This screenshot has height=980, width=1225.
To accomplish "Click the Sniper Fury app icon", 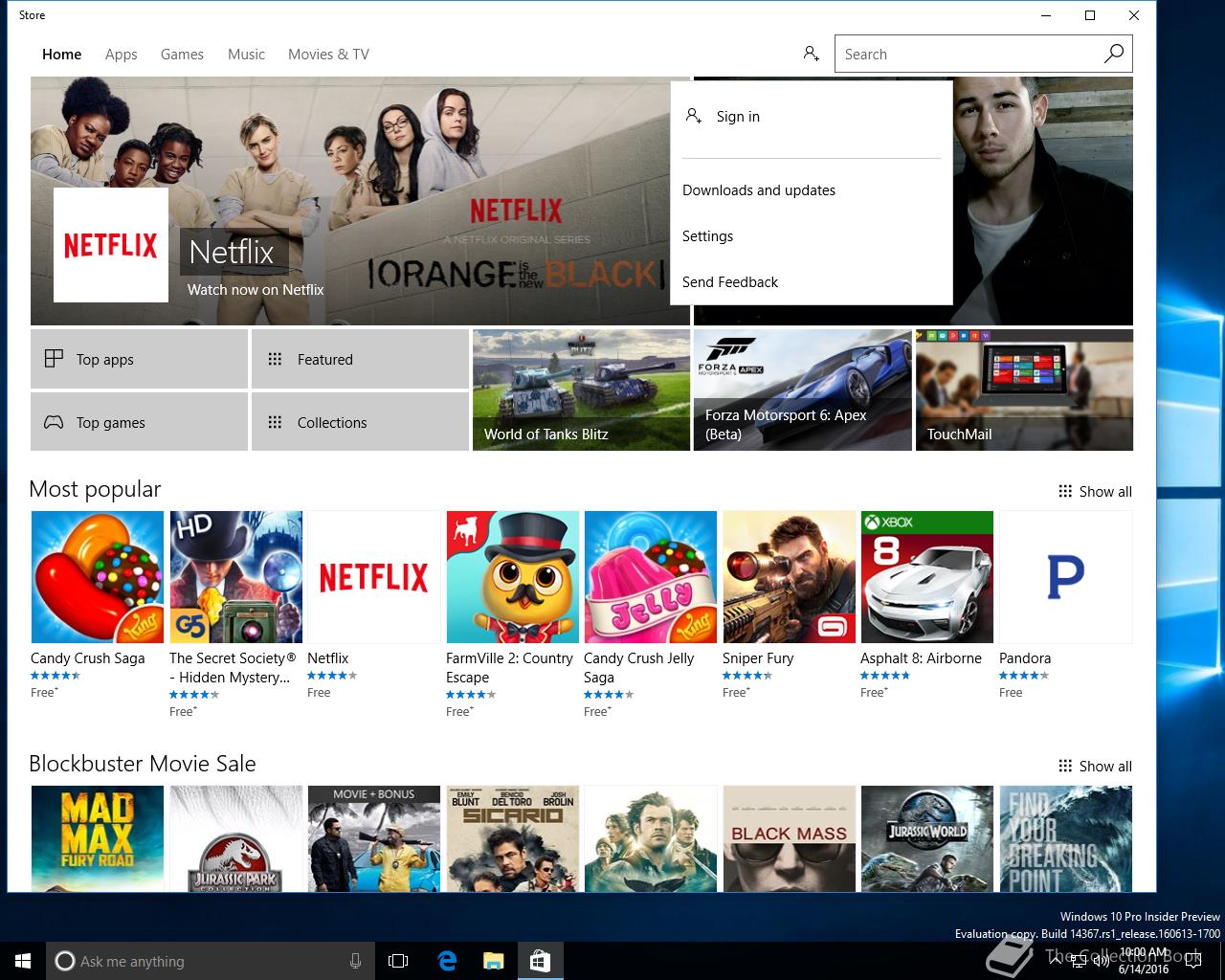I will pos(789,577).
